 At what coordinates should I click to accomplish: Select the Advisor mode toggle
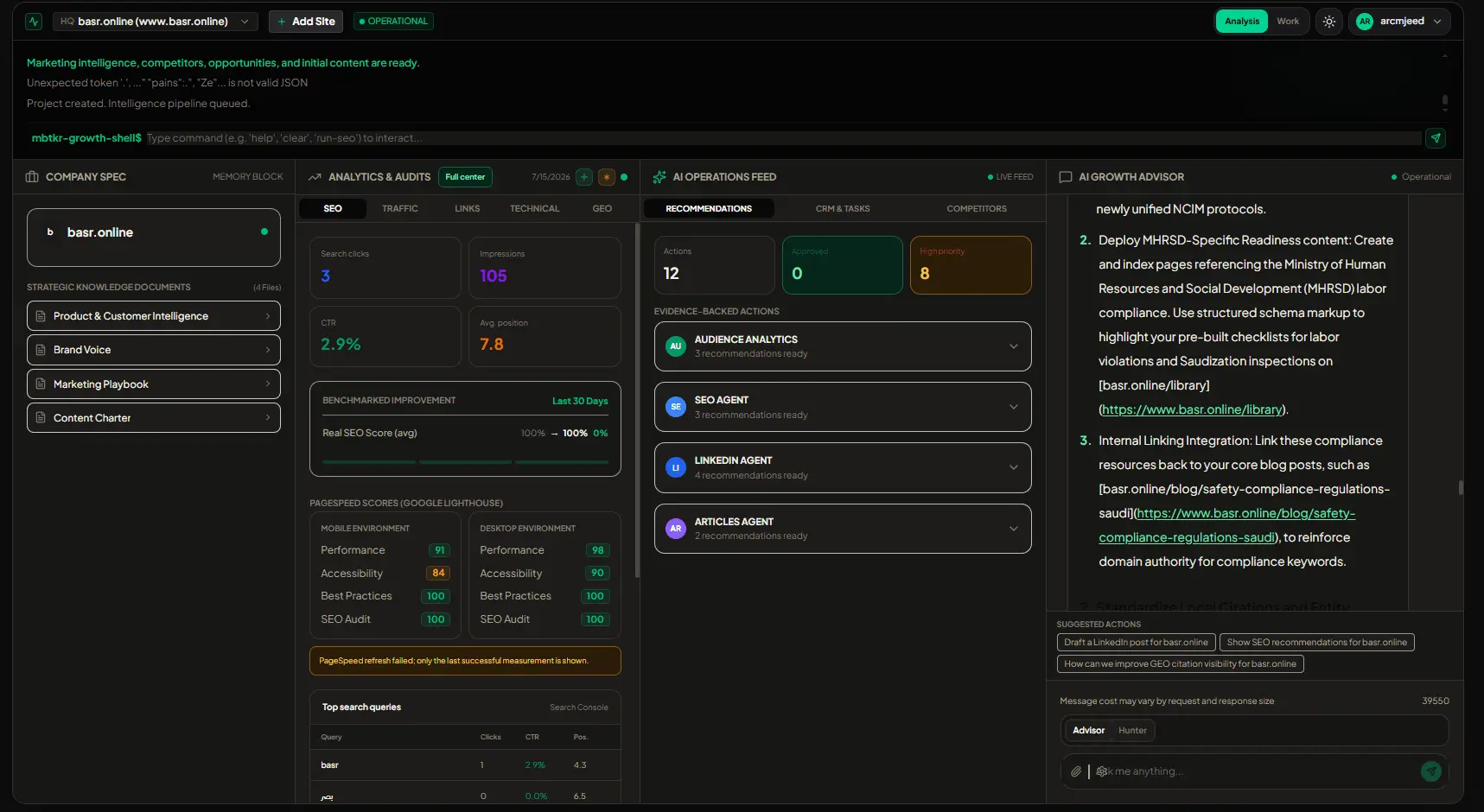(x=1088, y=731)
